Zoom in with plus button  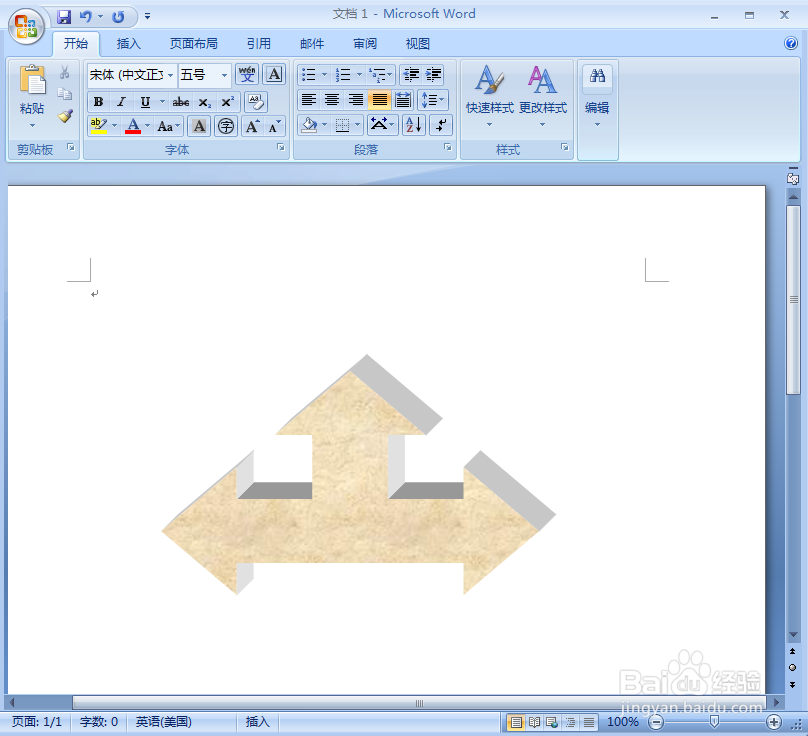pyautogui.click(x=773, y=722)
